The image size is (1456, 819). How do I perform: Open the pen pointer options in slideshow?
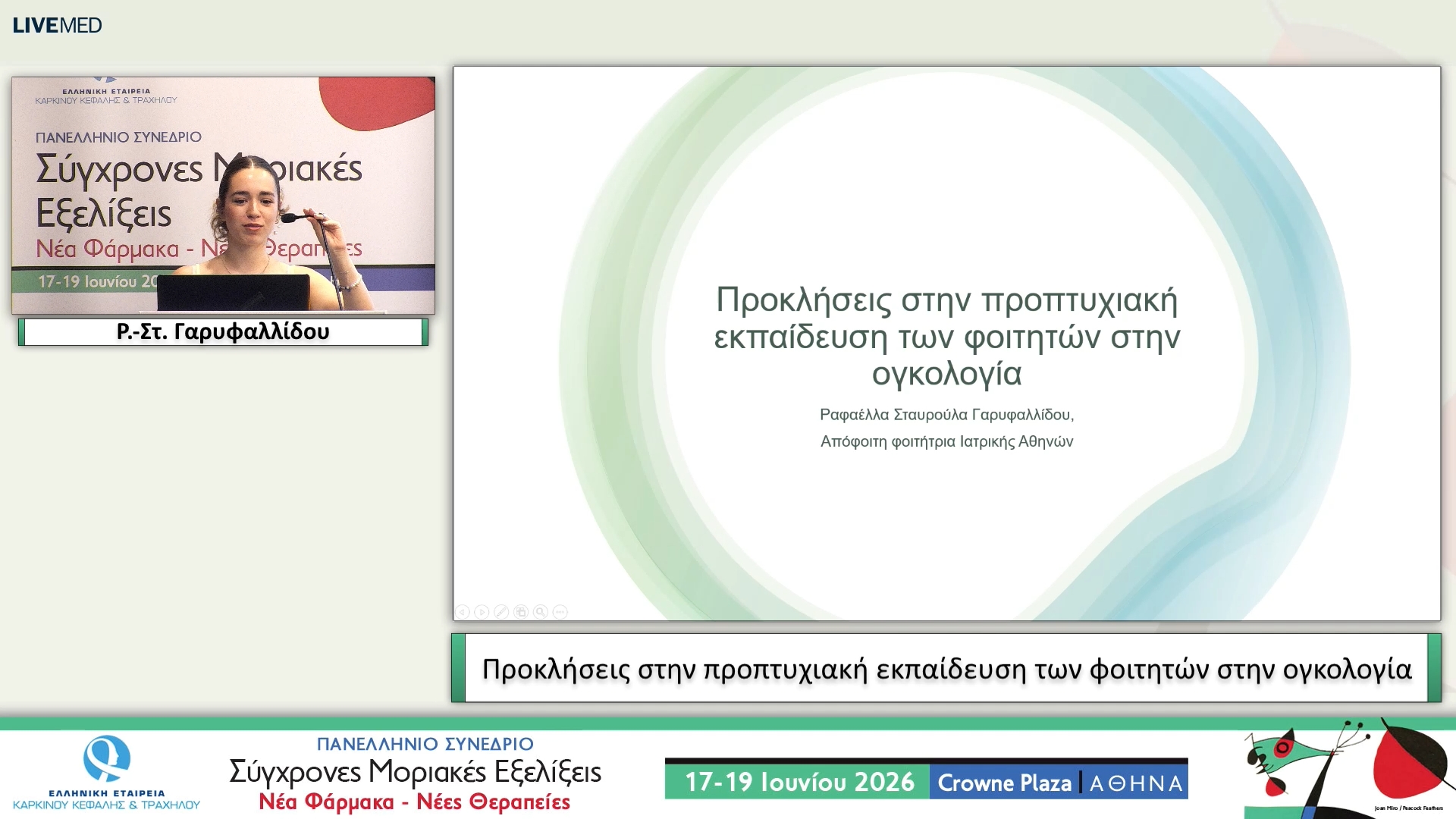click(501, 612)
